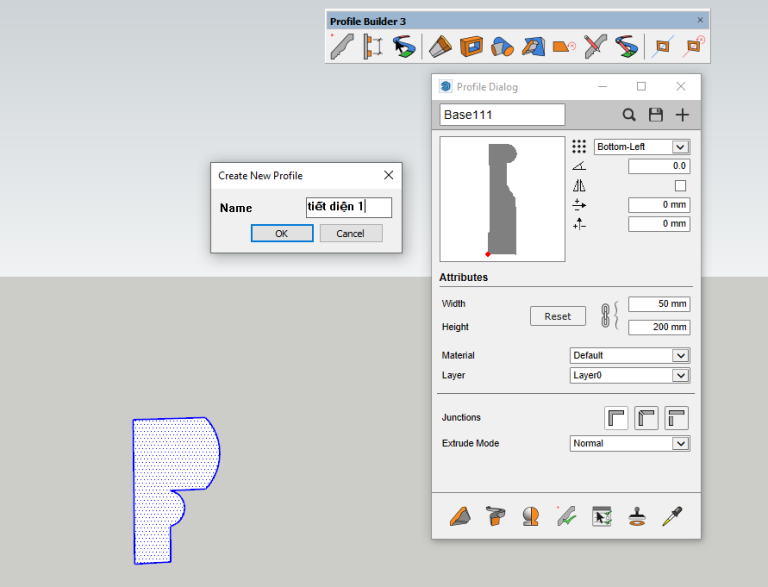Select the edit tools pencil icon

tap(595, 47)
